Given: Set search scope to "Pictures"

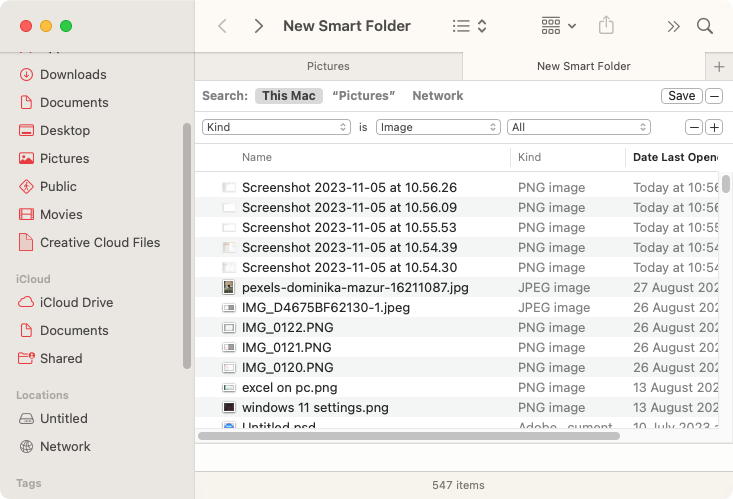Looking at the screenshot, I should (364, 96).
